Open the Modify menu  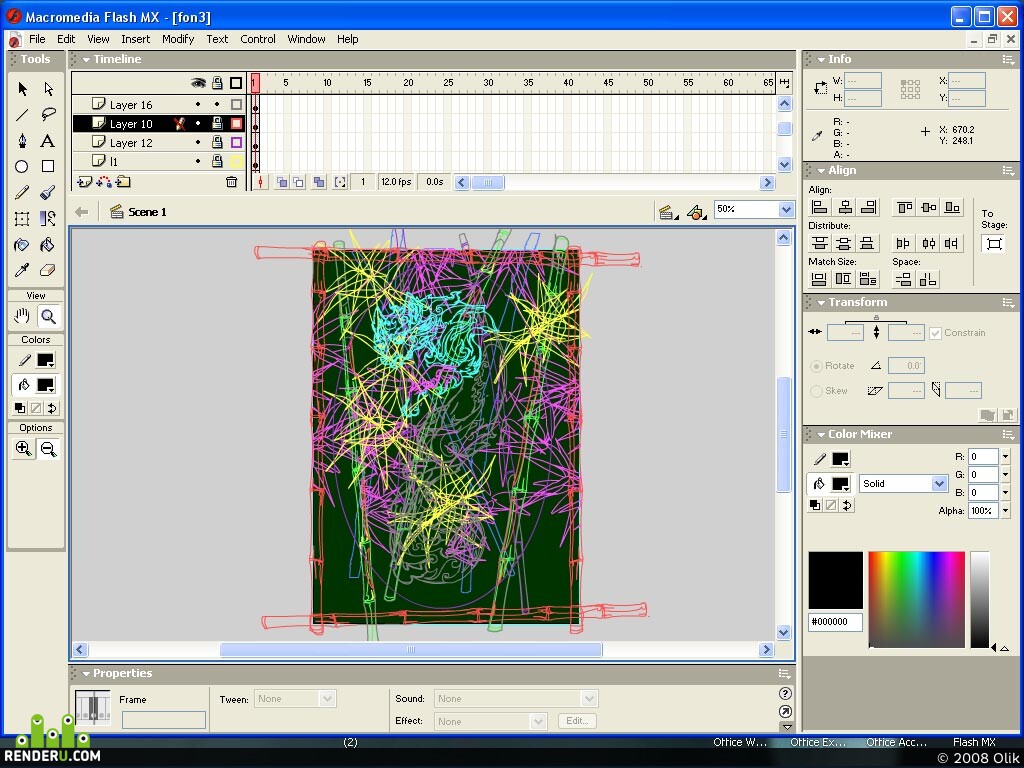tap(178, 39)
